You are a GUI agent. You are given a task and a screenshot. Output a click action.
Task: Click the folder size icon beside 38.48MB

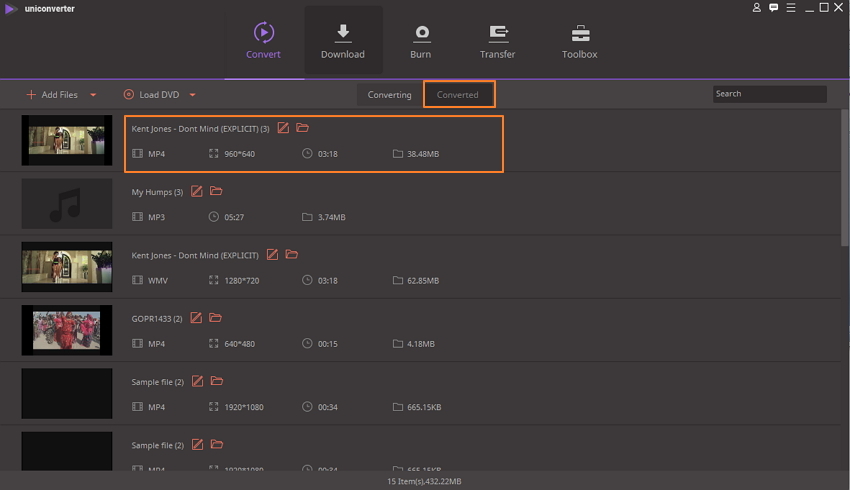pyautogui.click(x=397, y=153)
